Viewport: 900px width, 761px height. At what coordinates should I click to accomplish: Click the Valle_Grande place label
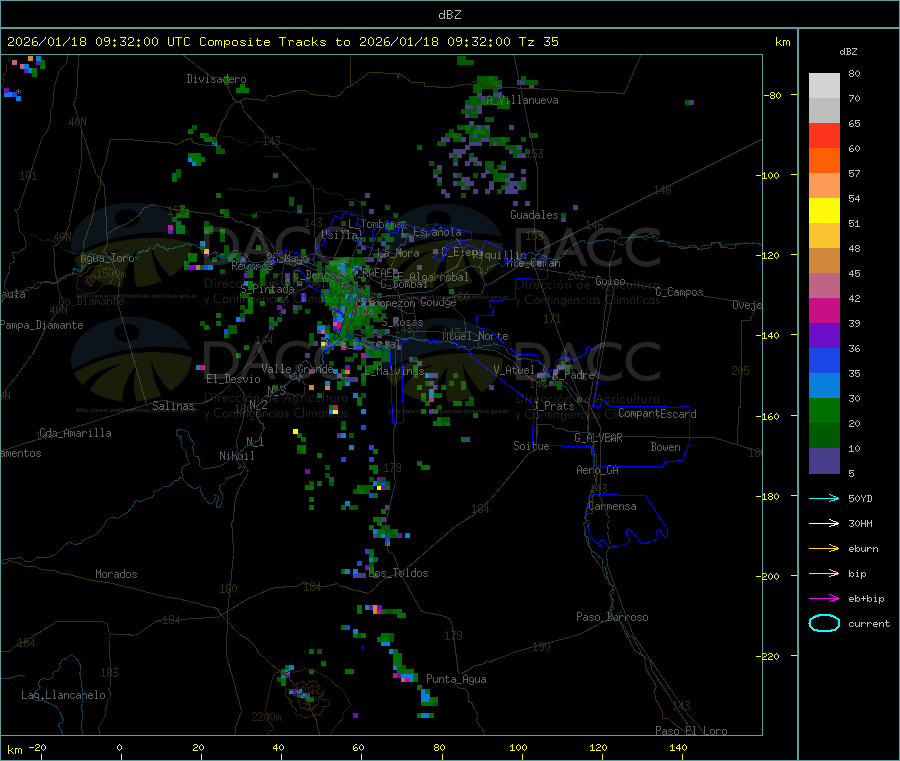pos(297,369)
